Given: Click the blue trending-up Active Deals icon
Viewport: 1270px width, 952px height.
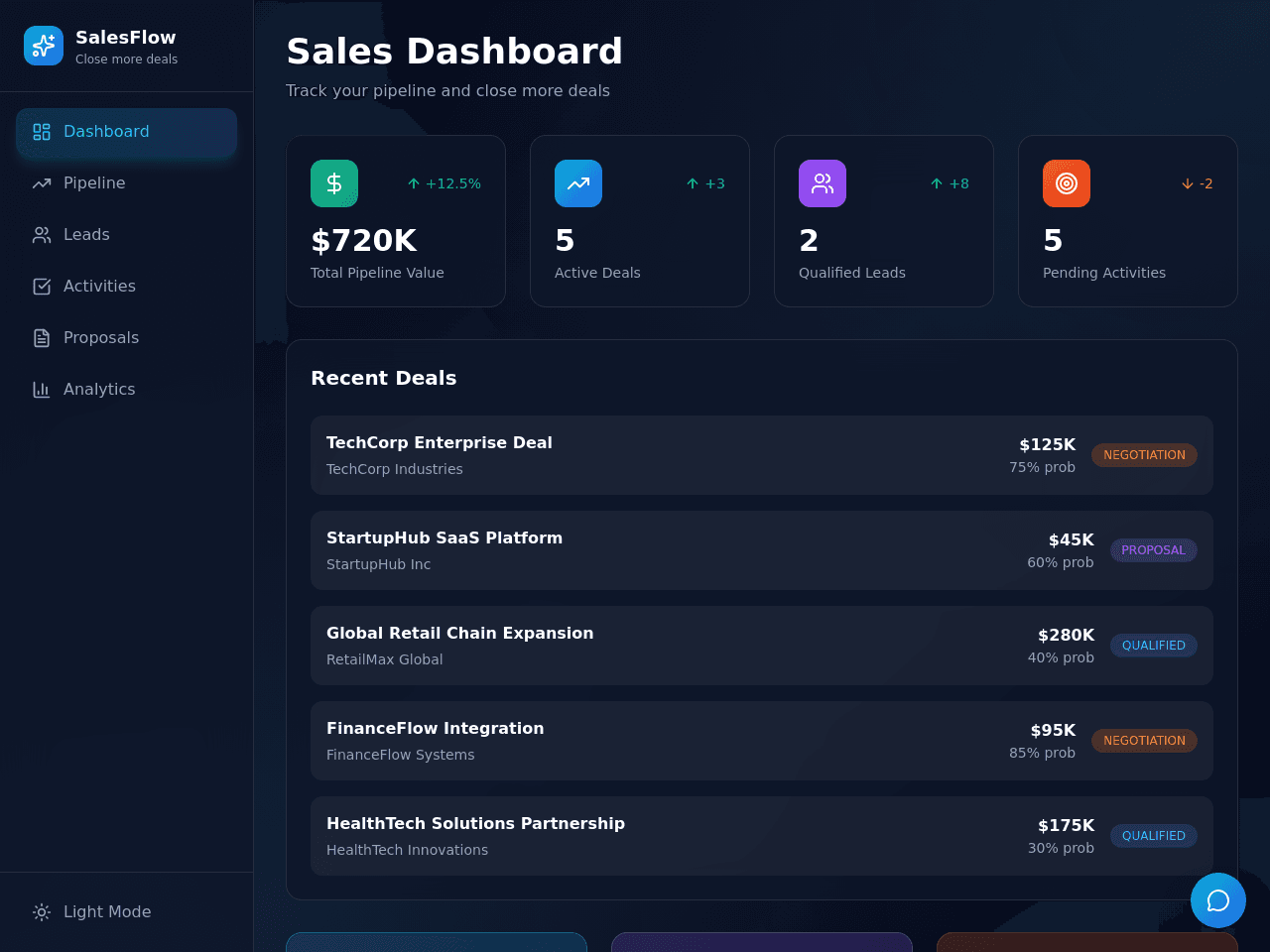Looking at the screenshot, I should [578, 183].
